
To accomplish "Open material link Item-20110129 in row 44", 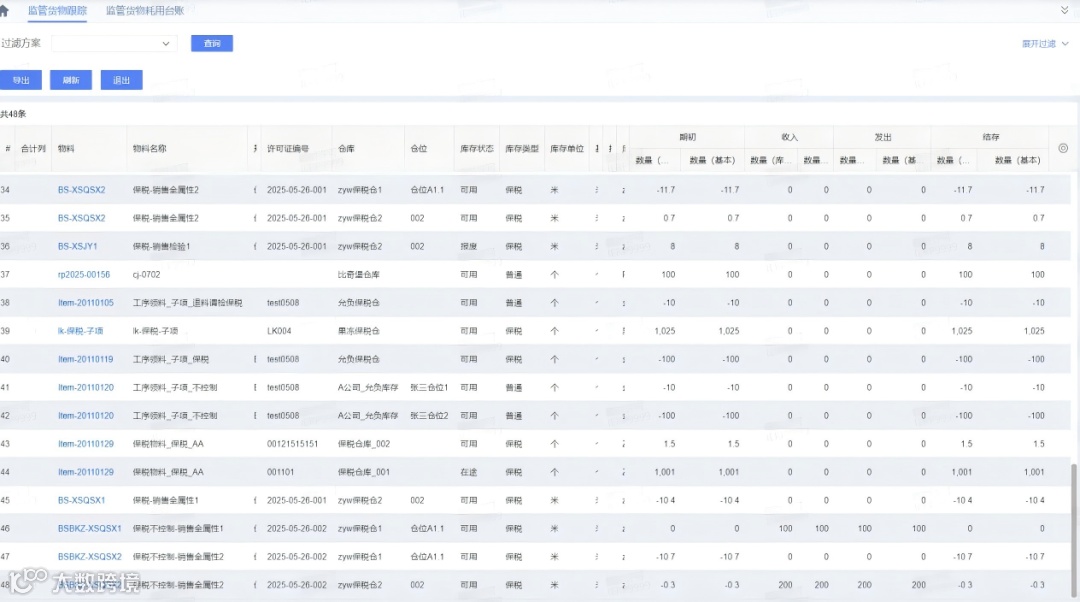I will 85,472.
